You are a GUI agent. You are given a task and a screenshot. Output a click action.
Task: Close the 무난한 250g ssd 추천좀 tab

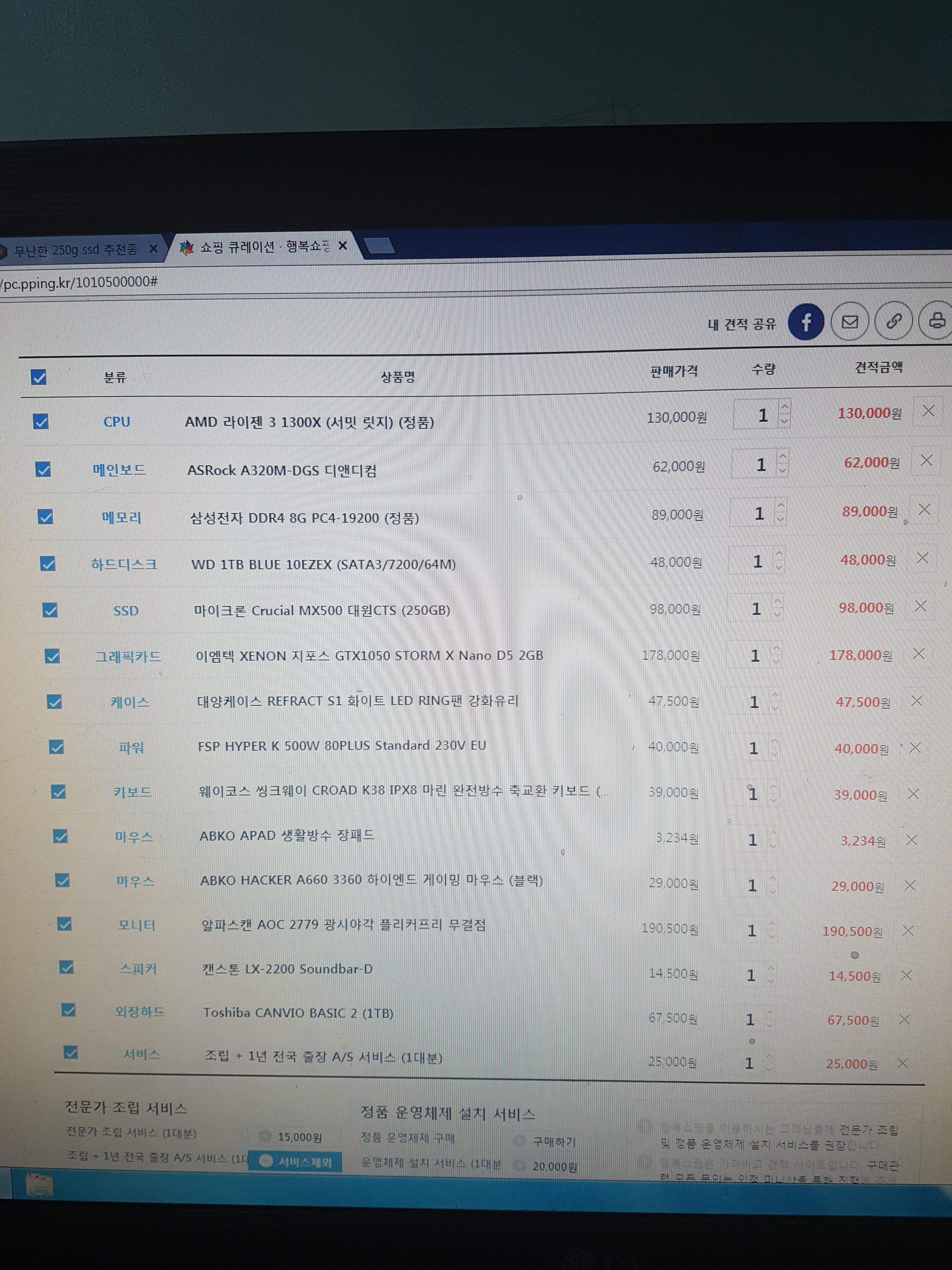coord(153,249)
